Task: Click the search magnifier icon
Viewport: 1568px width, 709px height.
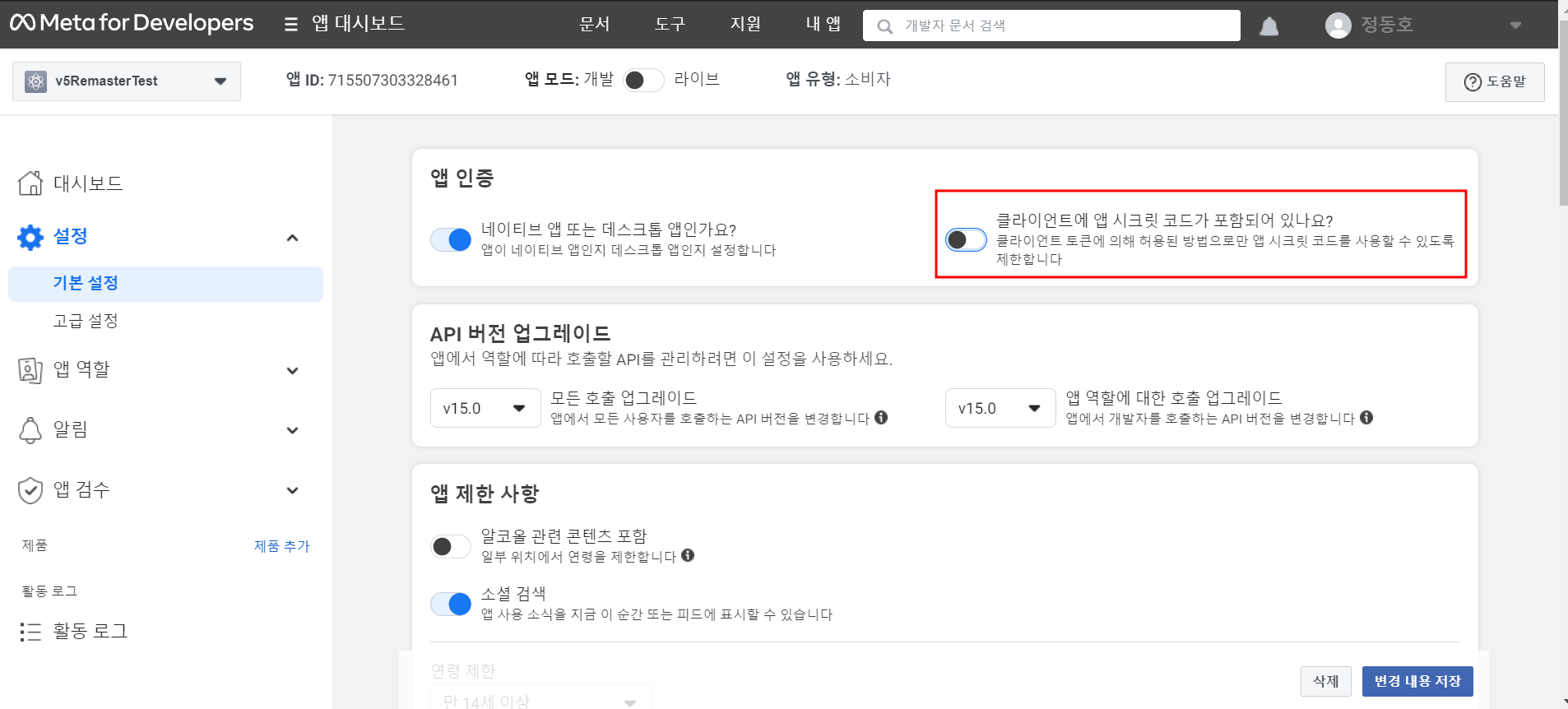Action: (884, 26)
